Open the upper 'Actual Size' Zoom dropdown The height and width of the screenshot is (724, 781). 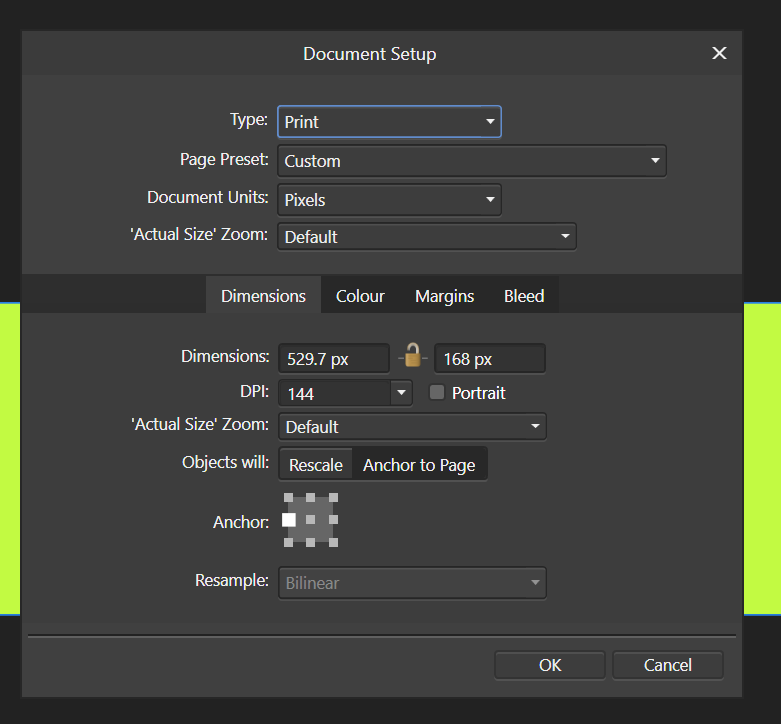[x=427, y=237]
